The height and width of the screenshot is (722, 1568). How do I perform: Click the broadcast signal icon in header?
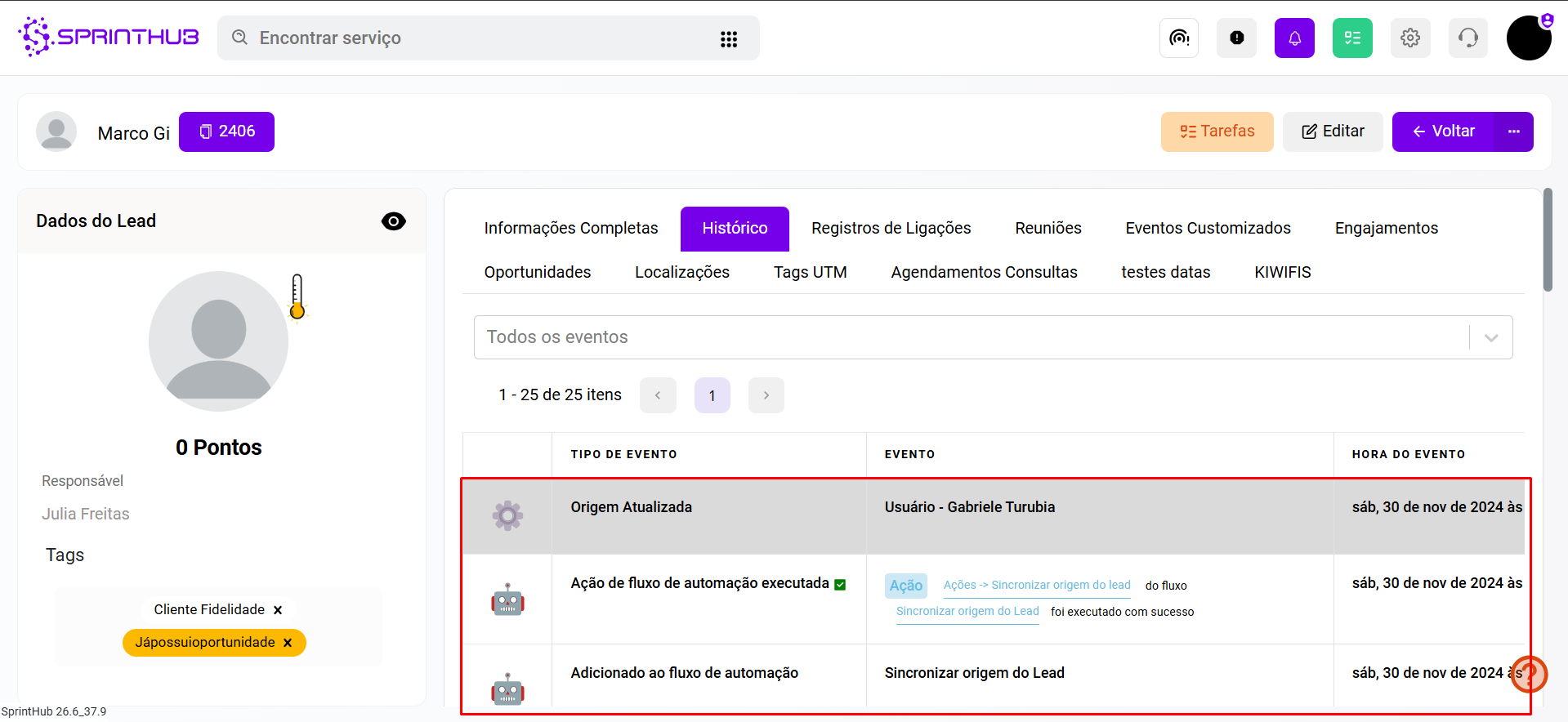tap(1178, 38)
